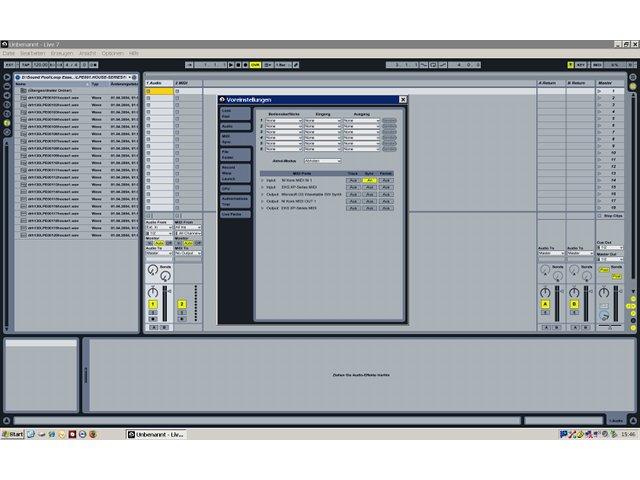Open the Optionen menu

click(x=113, y=53)
